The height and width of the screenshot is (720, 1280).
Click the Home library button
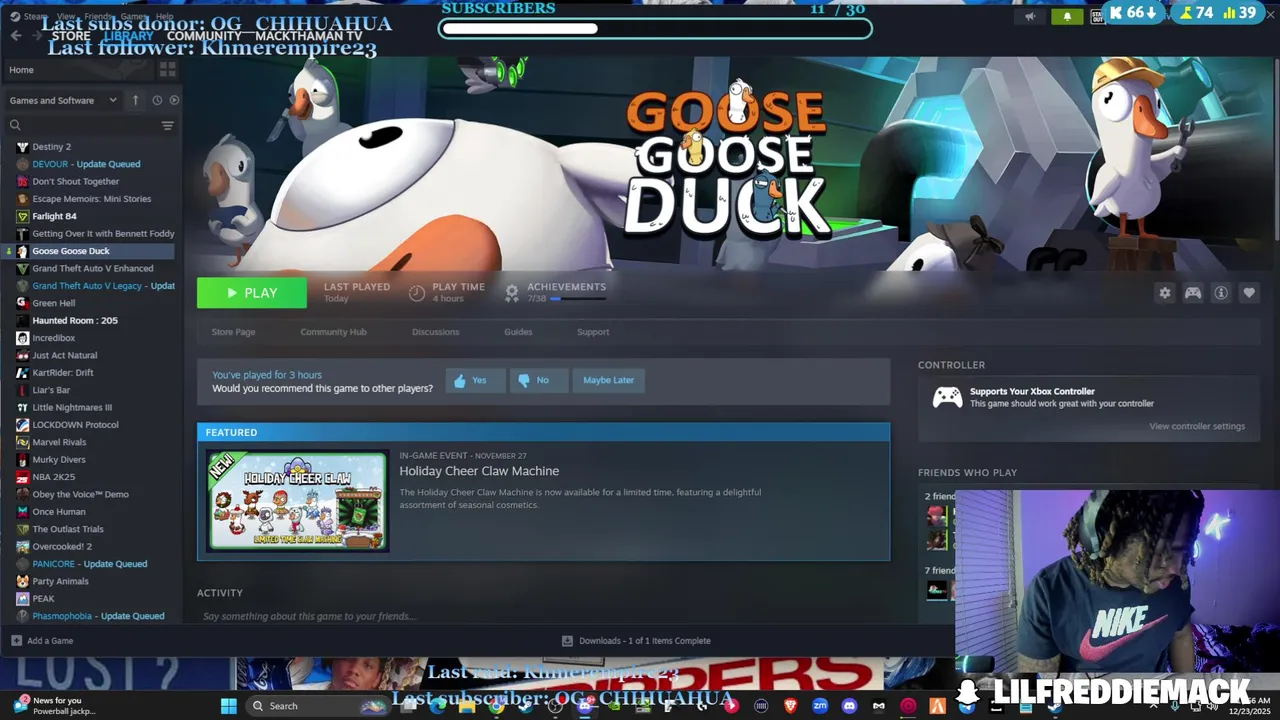click(80, 70)
